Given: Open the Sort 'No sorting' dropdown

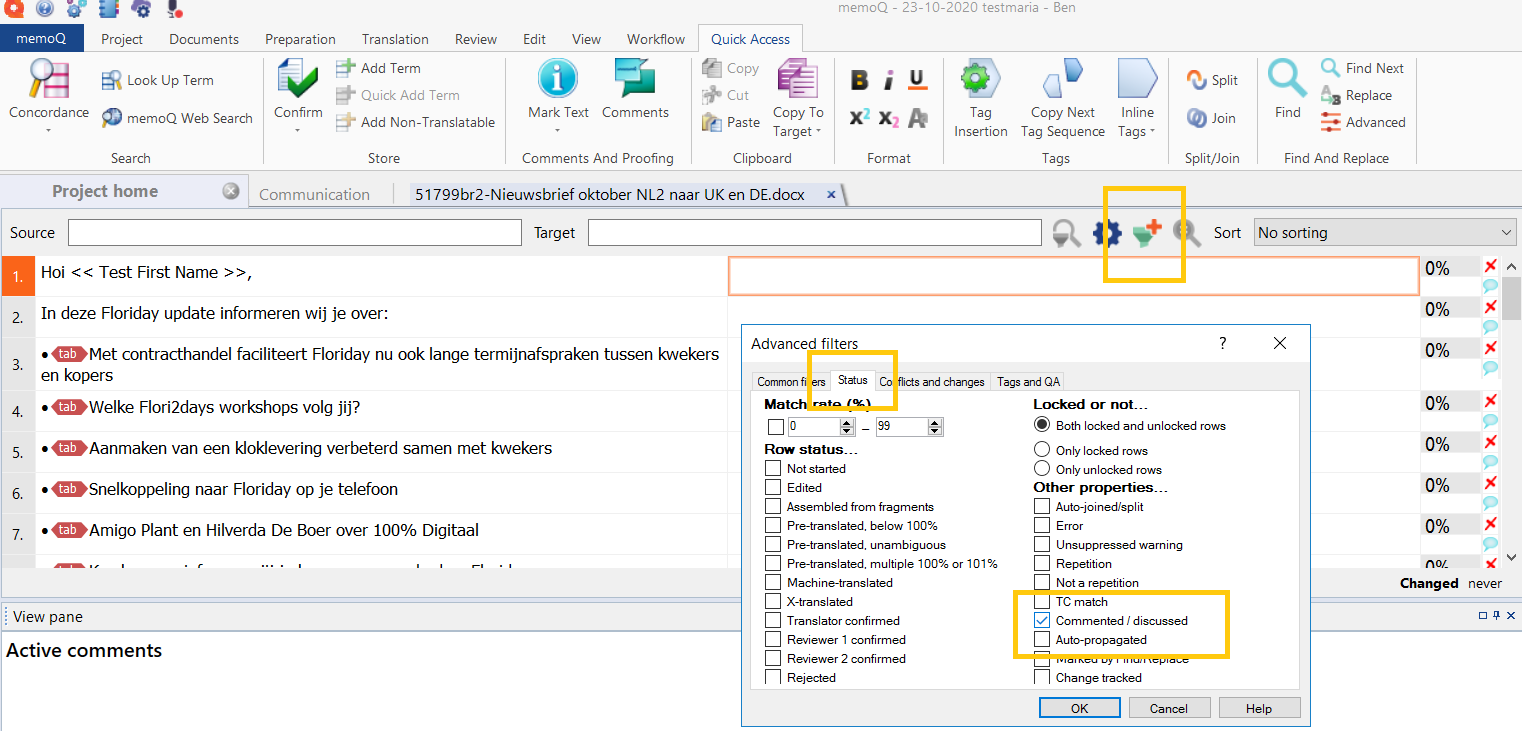Looking at the screenshot, I should click(1385, 233).
